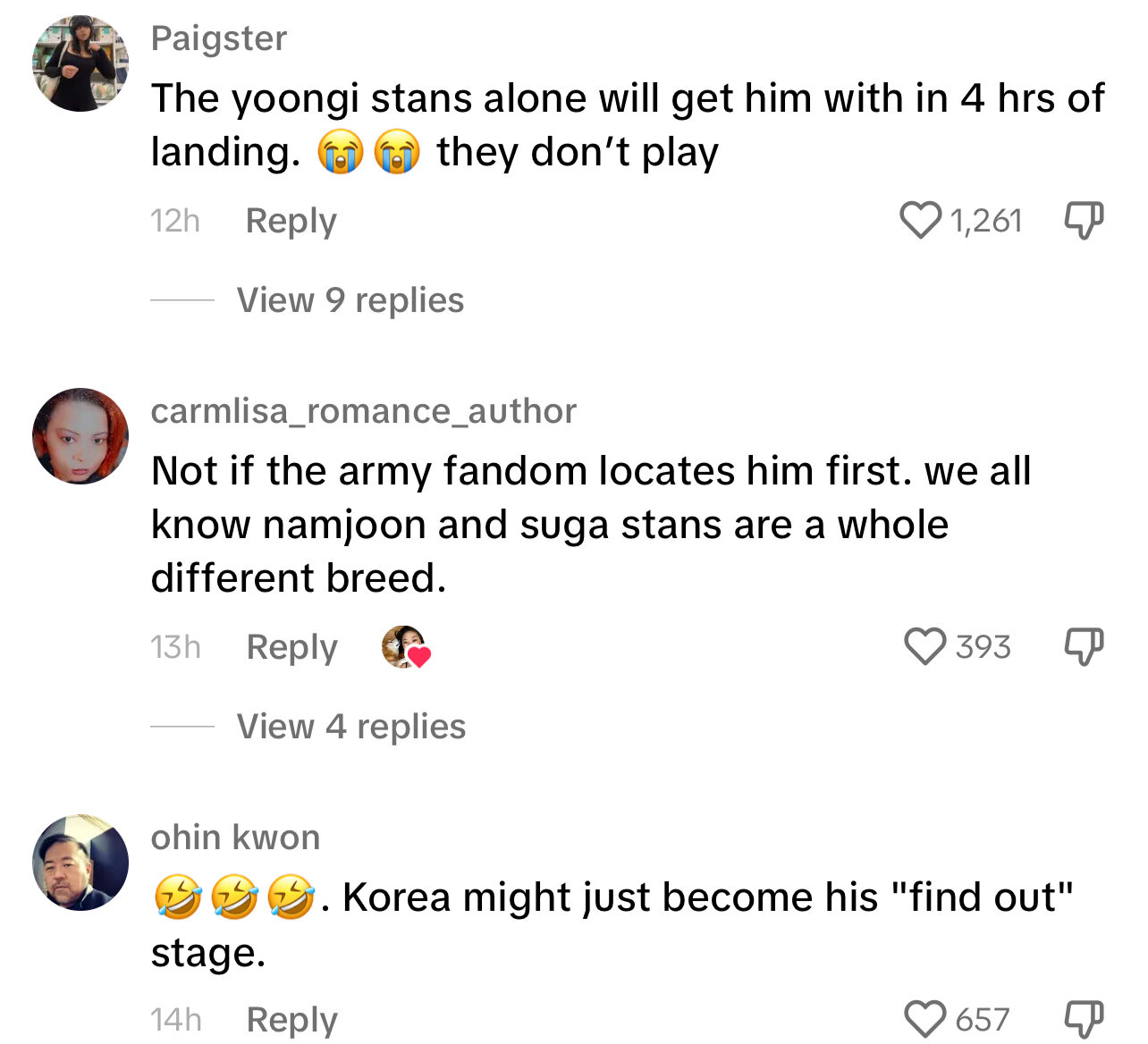
Task: Expand View 4 replies
Action: point(351,727)
